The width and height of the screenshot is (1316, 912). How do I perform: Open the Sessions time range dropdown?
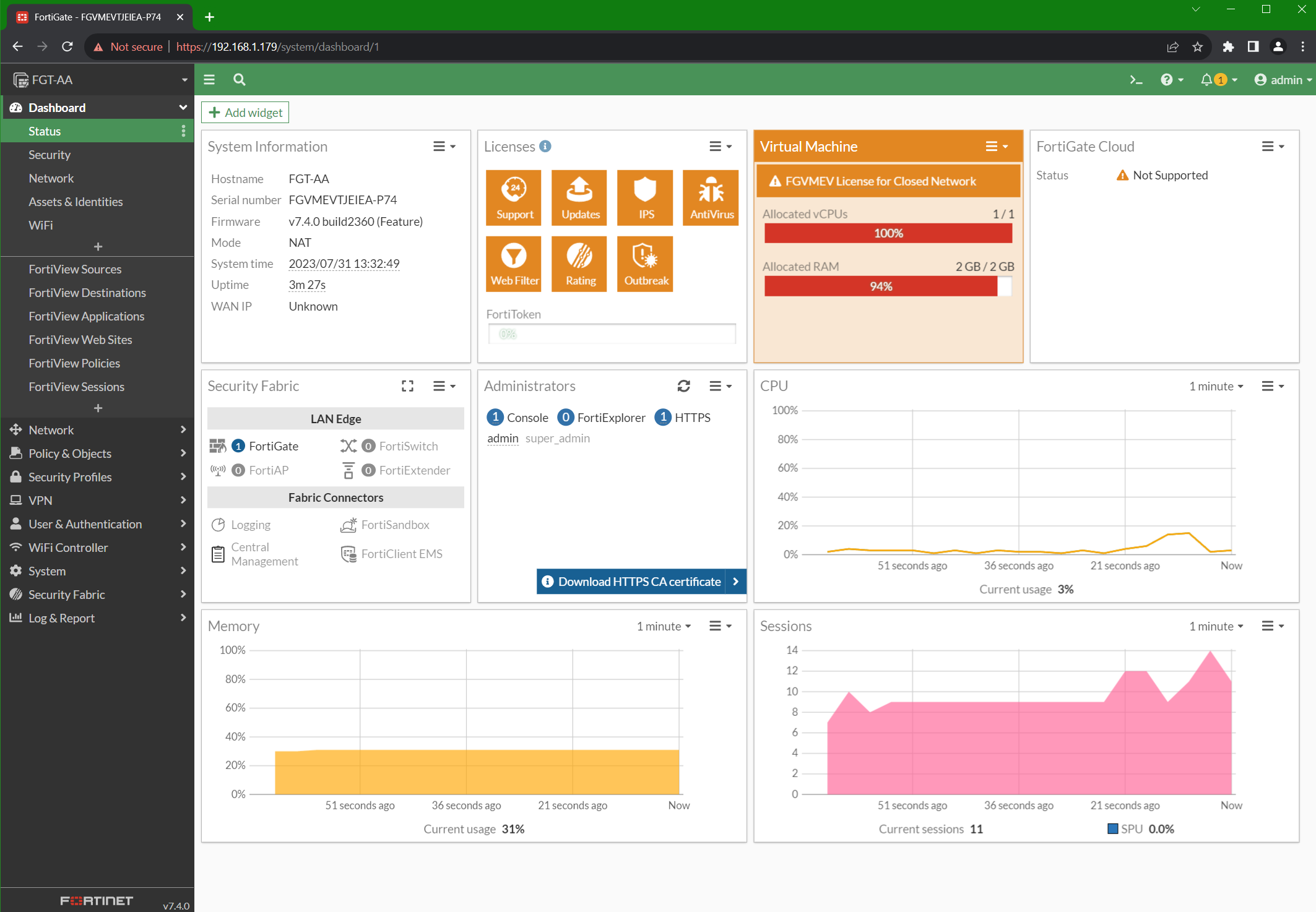pyautogui.click(x=1216, y=626)
